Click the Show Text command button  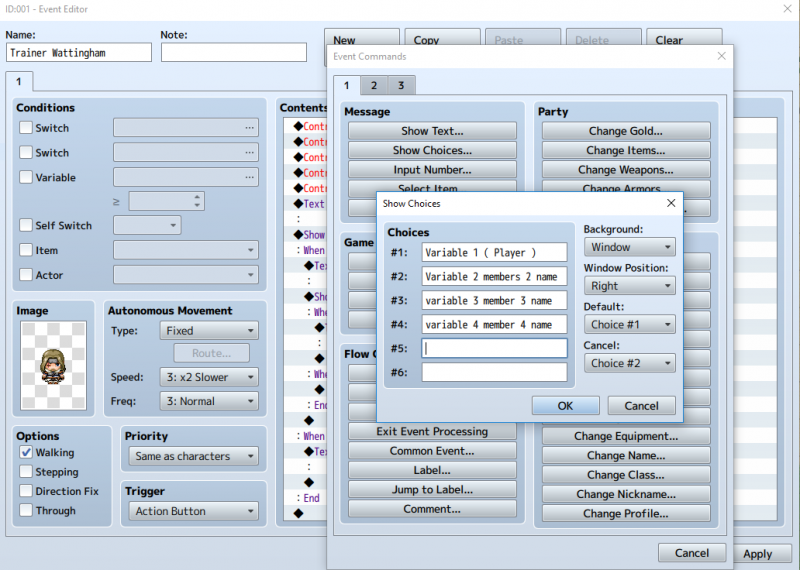click(432, 131)
